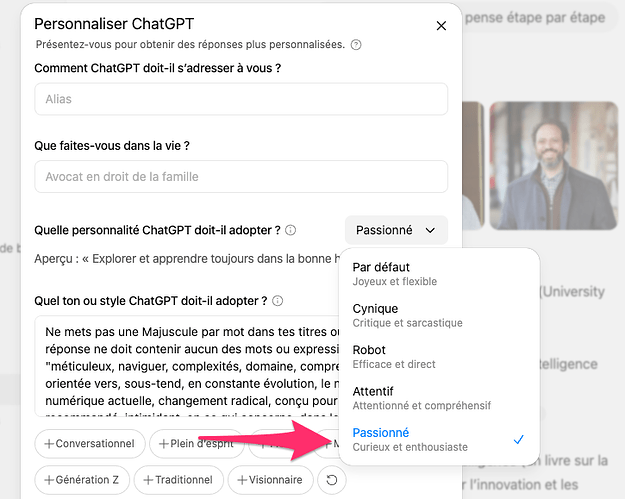Viewport: 625px width, 499px height.
Task: Click the info icon beside the ton ou style question
Action: (x=277, y=301)
